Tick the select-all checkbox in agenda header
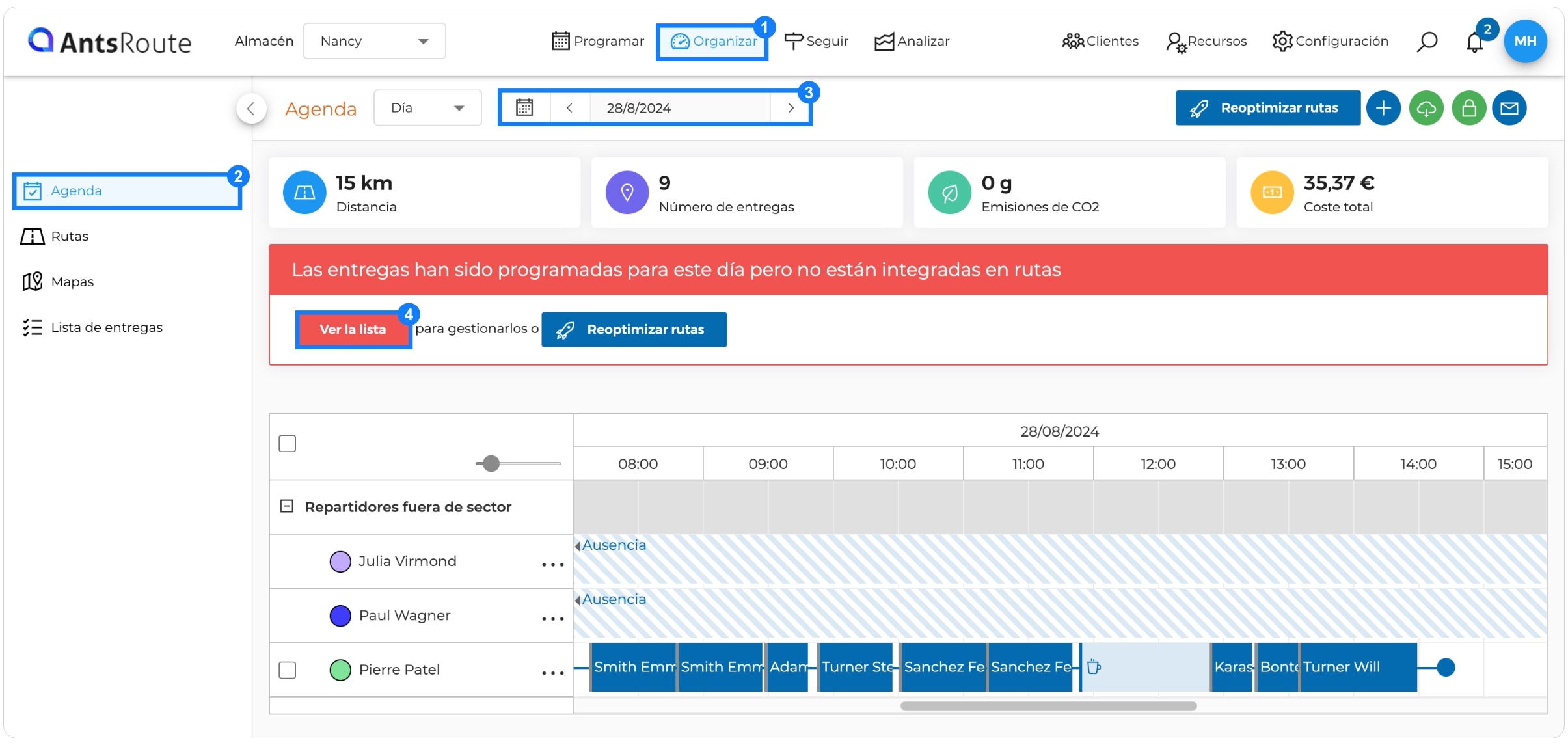 287,443
